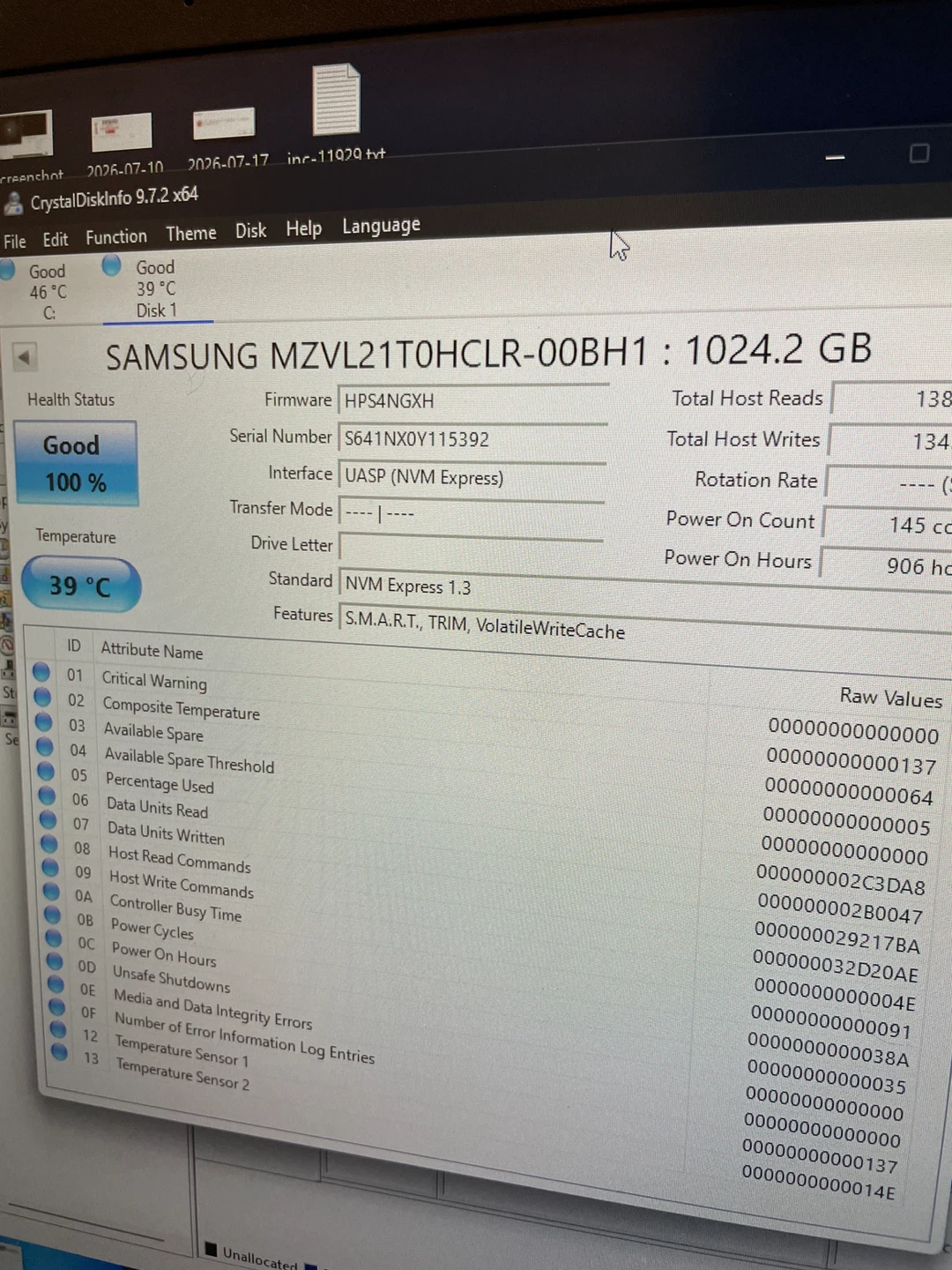Click the CrystalDiskInfo title bar icon

click(x=13, y=205)
